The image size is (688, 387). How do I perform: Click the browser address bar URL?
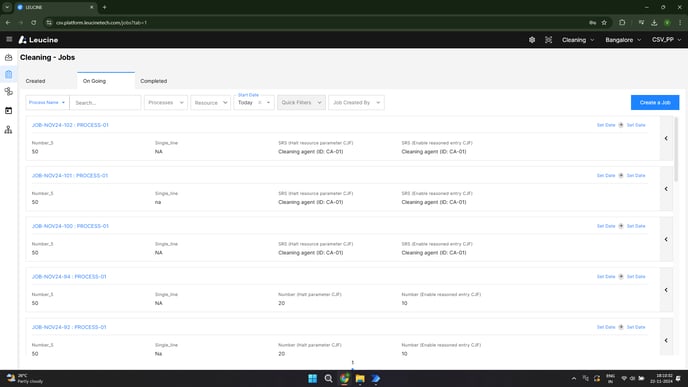[101, 22]
